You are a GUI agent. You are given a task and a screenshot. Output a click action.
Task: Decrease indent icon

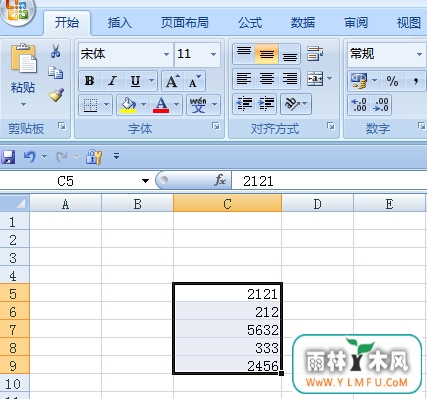pyautogui.click(x=244, y=104)
